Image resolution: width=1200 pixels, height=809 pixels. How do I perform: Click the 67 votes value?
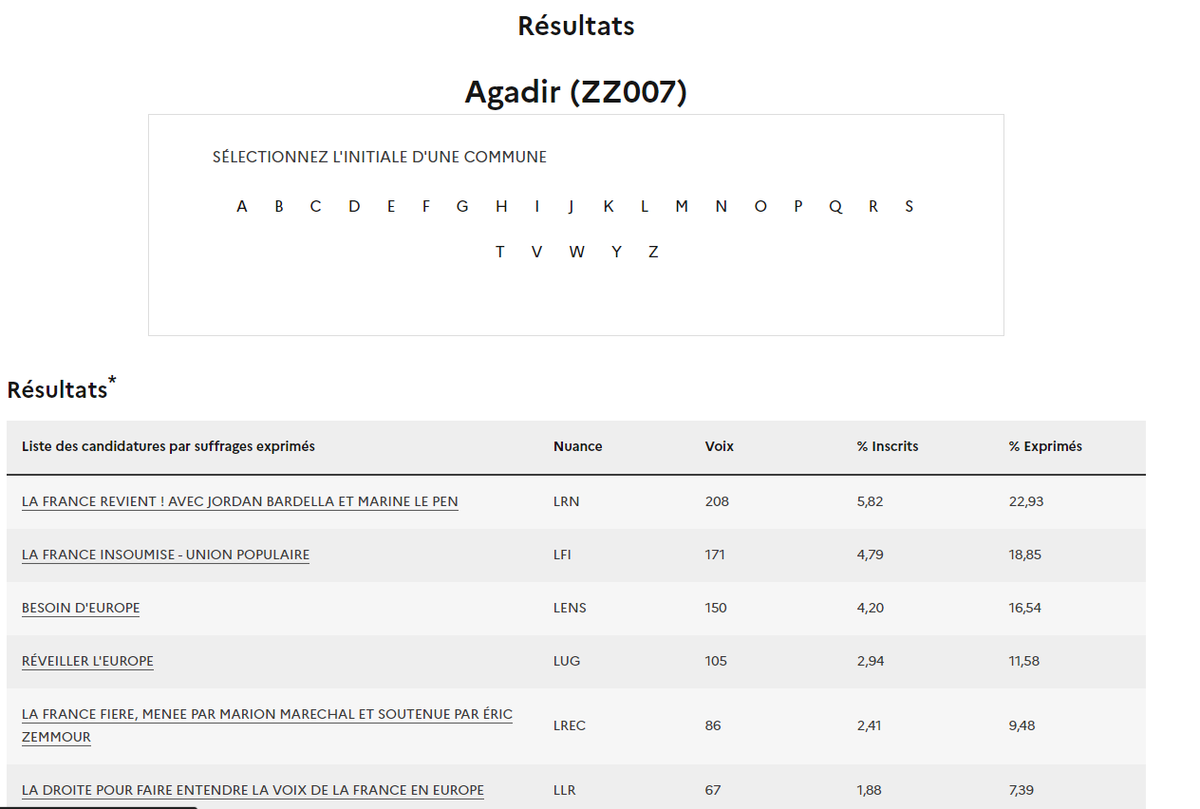[713, 790]
